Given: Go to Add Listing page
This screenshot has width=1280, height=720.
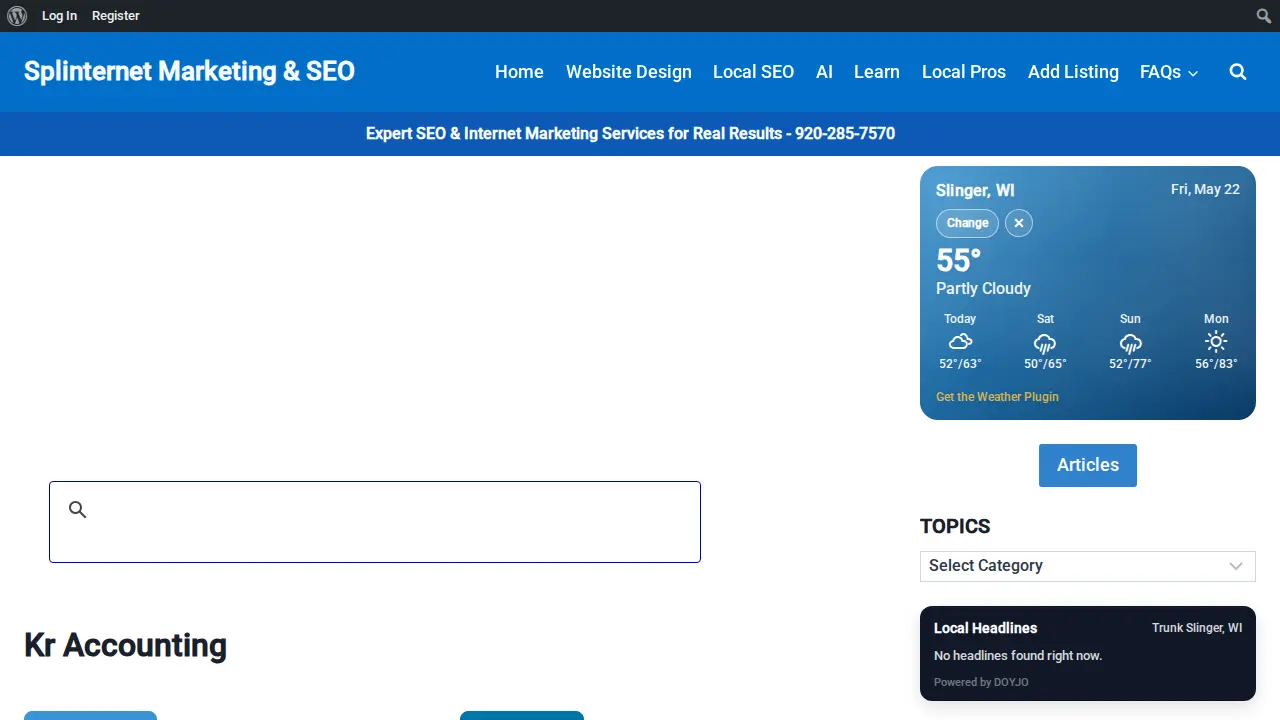Looking at the screenshot, I should [1073, 72].
